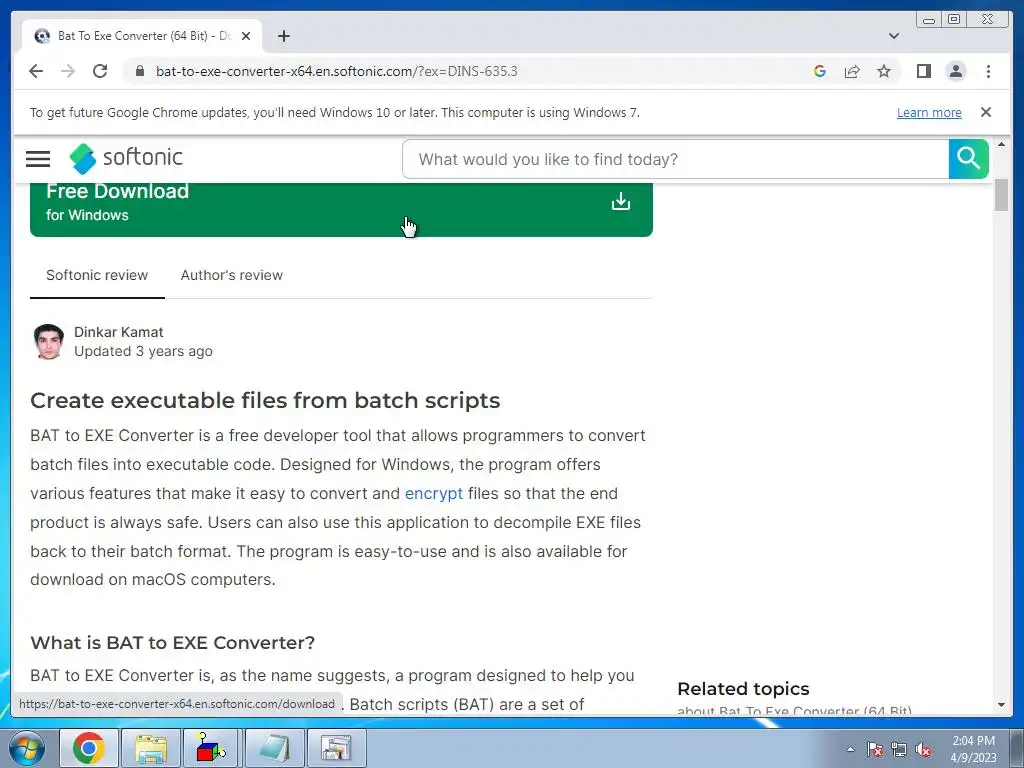Open Chrome side panel
The image size is (1024, 768).
pyautogui.click(x=923, y=71)
